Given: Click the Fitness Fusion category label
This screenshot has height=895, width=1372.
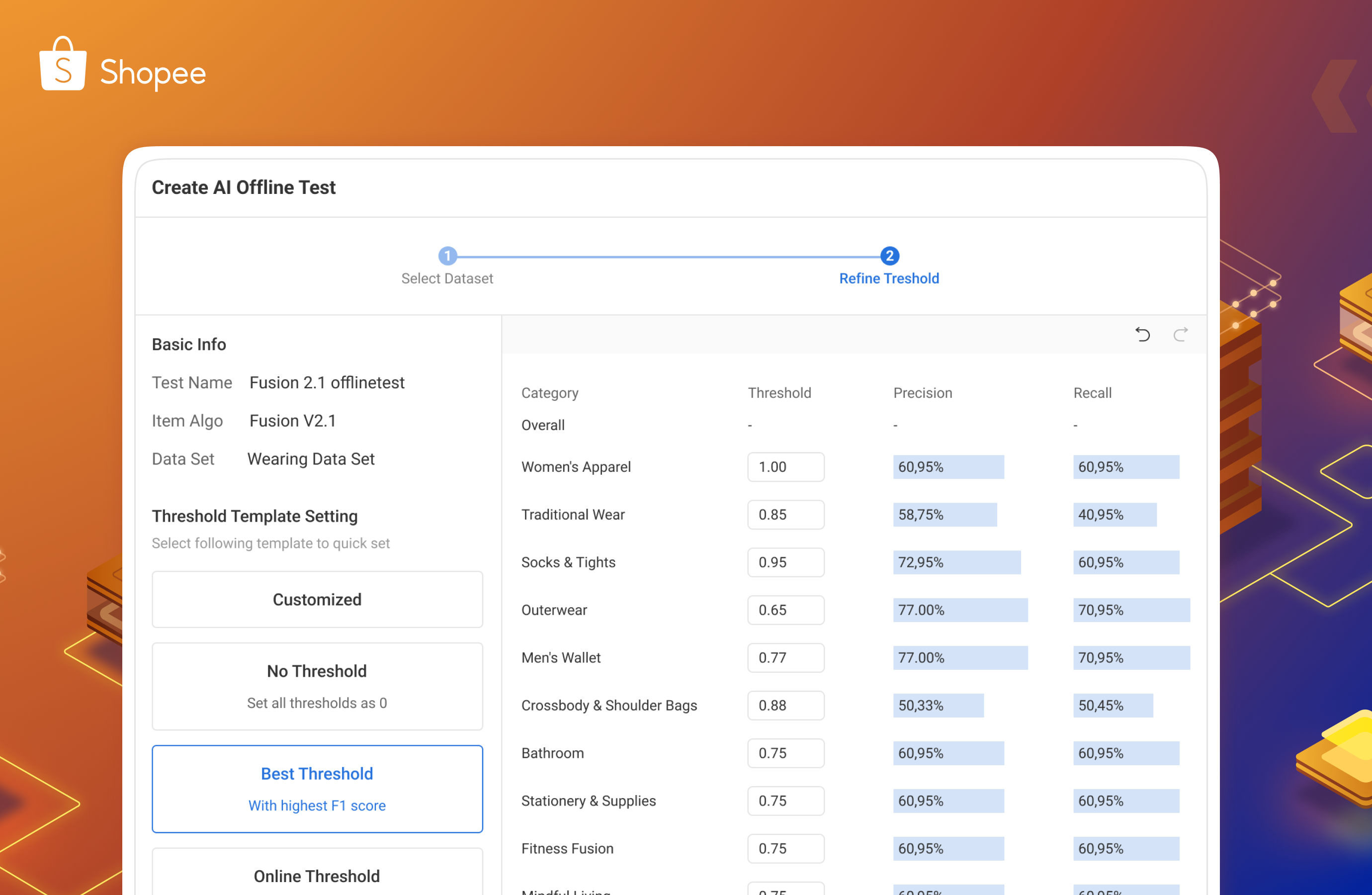Looking at the screenshot, I should (x=567, y=849).
